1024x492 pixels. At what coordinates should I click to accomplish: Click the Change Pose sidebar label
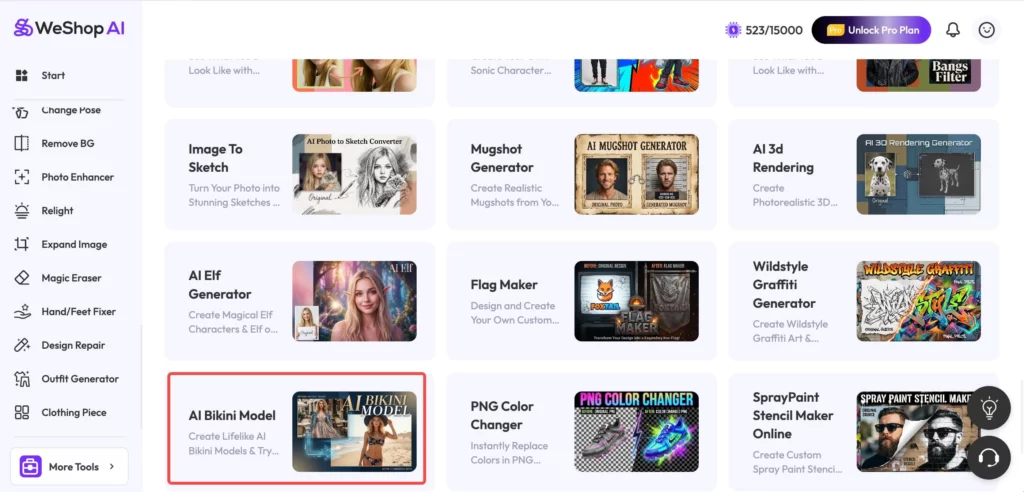click(x=71, y=110)
